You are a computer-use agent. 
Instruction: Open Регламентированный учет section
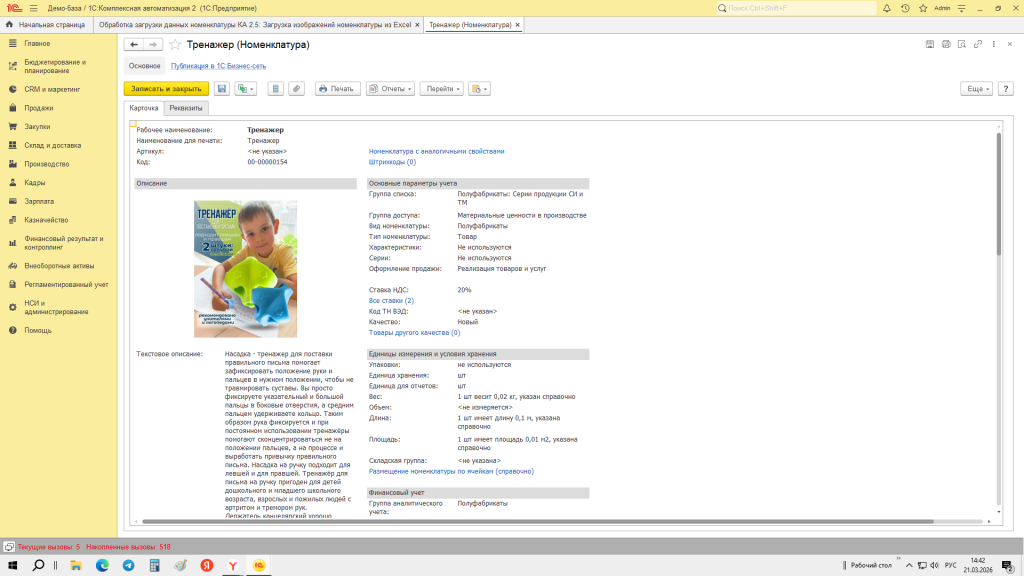66,285
